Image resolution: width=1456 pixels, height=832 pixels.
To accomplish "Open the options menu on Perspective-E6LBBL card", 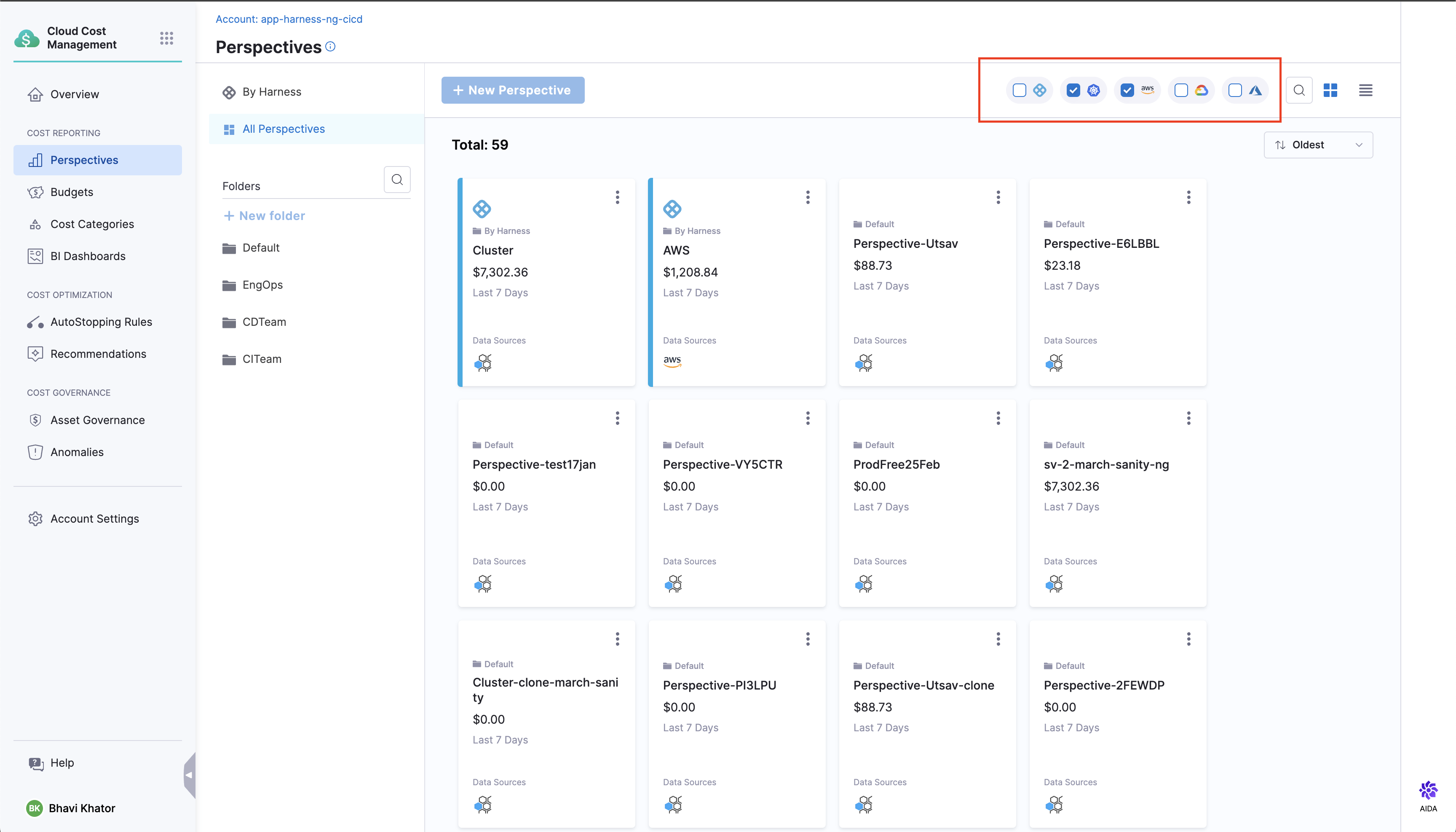I will click(x=1188, y=198).
